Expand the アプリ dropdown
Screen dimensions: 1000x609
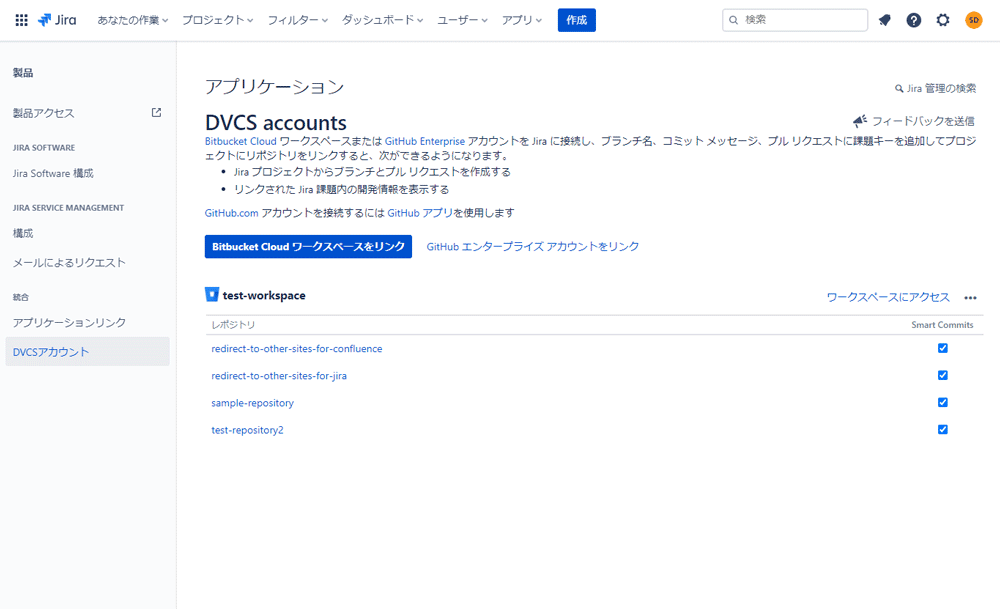tap(522, 20)
